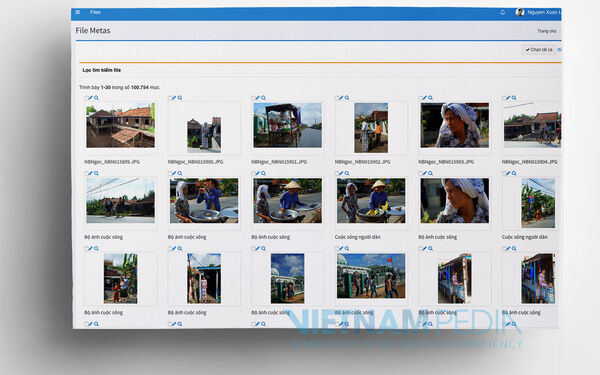The width and height of the screenshot is (600, 375).
Task: Follow the Trang chủ breadcrumb link
Action: [x=546, y=31]
